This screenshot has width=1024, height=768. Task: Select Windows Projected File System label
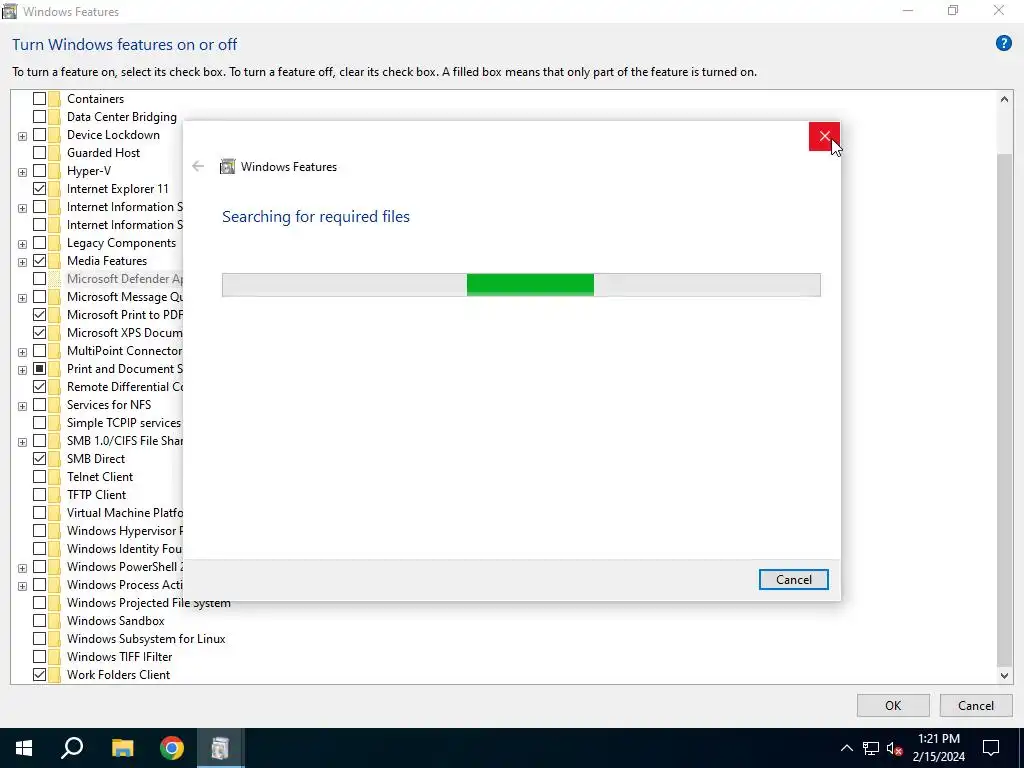point(148,603)
